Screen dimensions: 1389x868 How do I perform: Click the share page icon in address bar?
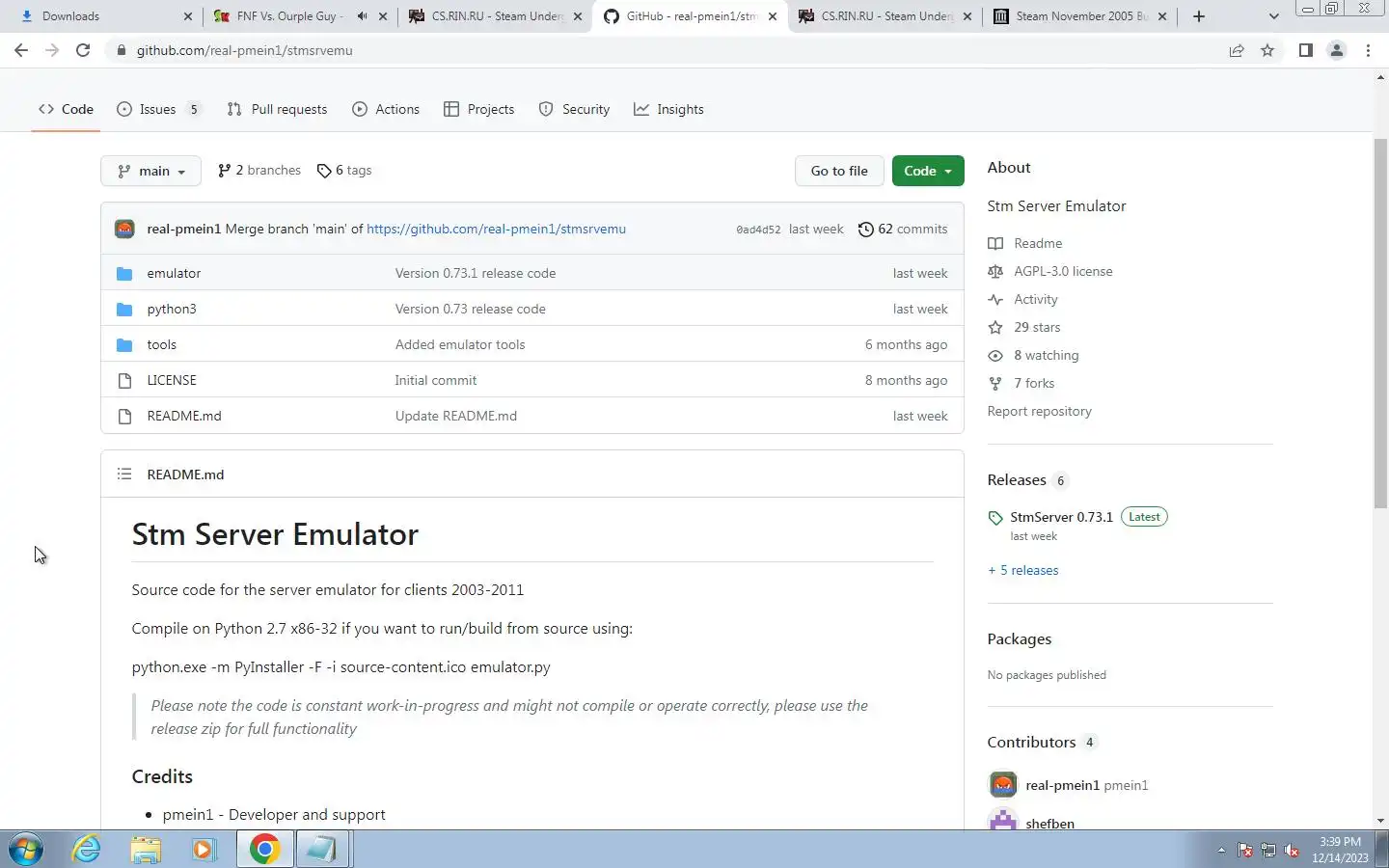point(1237,50)
